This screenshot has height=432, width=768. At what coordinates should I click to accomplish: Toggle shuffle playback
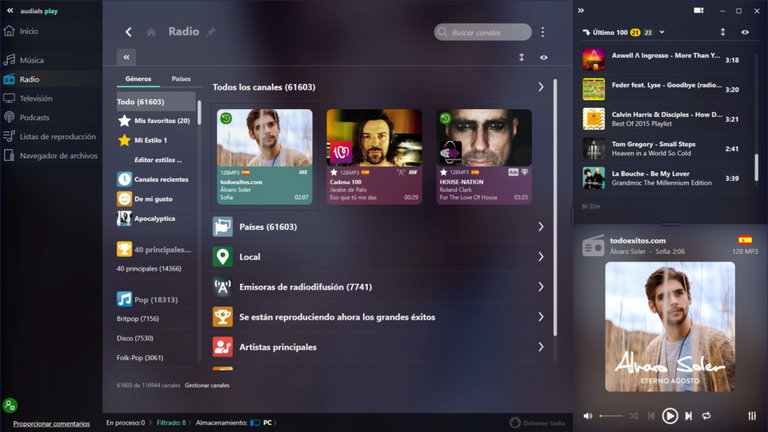pyautogui.click(x=634, y=416)
